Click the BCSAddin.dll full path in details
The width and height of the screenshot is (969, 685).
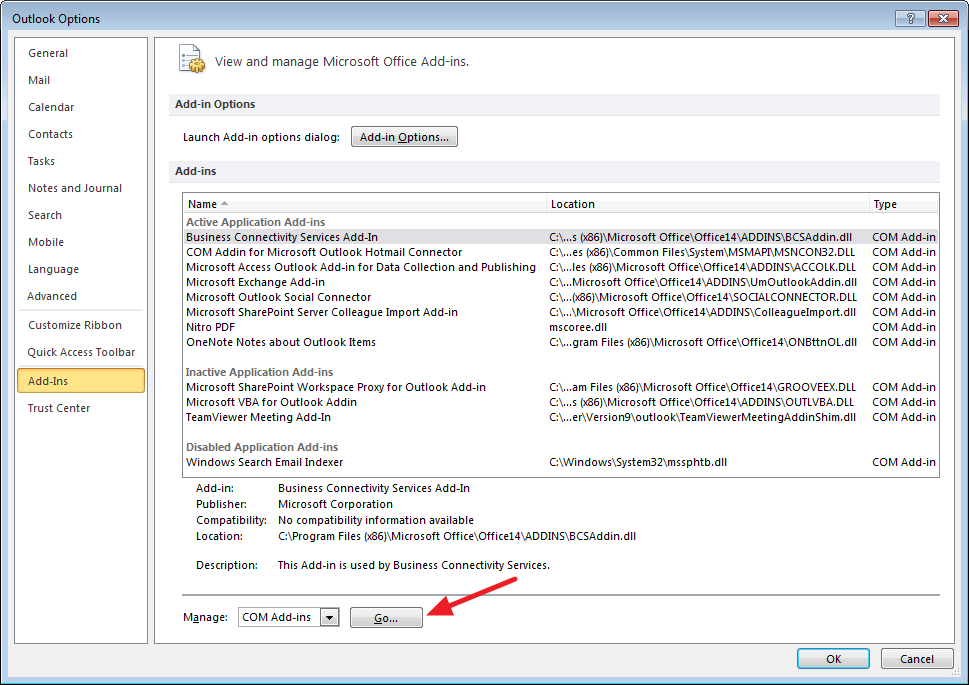click(457, 537)
